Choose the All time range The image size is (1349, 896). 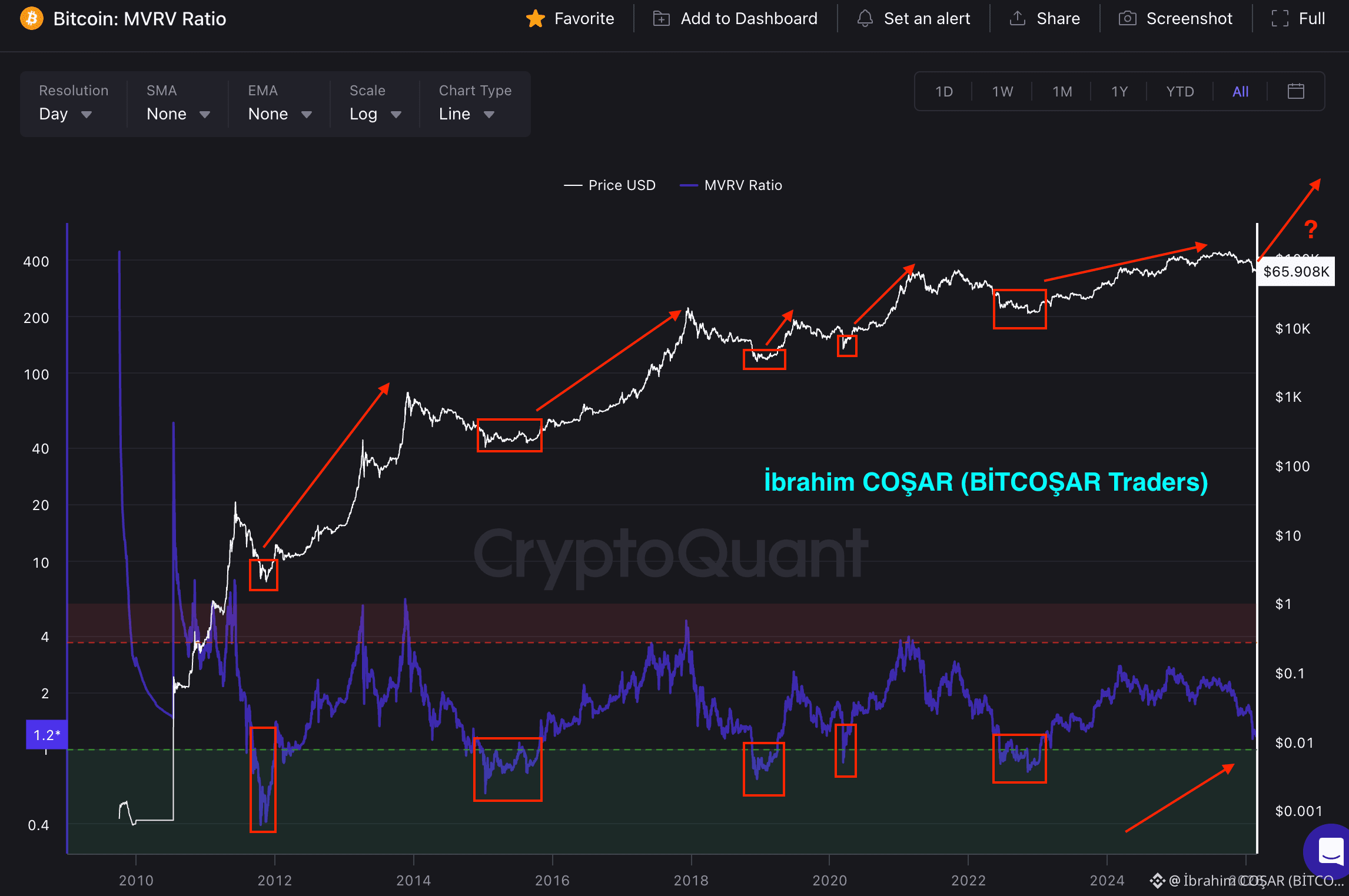(1241, 92)
